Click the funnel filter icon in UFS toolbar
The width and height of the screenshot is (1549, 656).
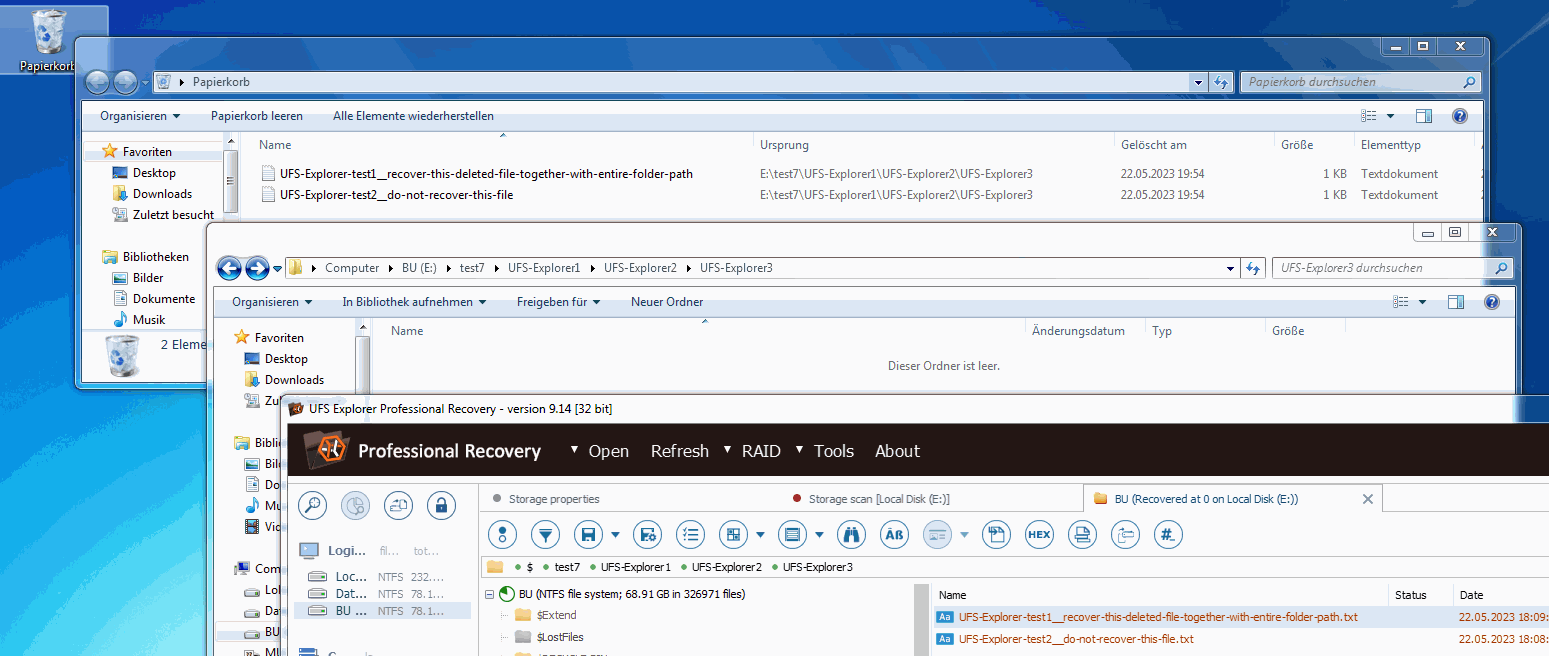[545, 535]
